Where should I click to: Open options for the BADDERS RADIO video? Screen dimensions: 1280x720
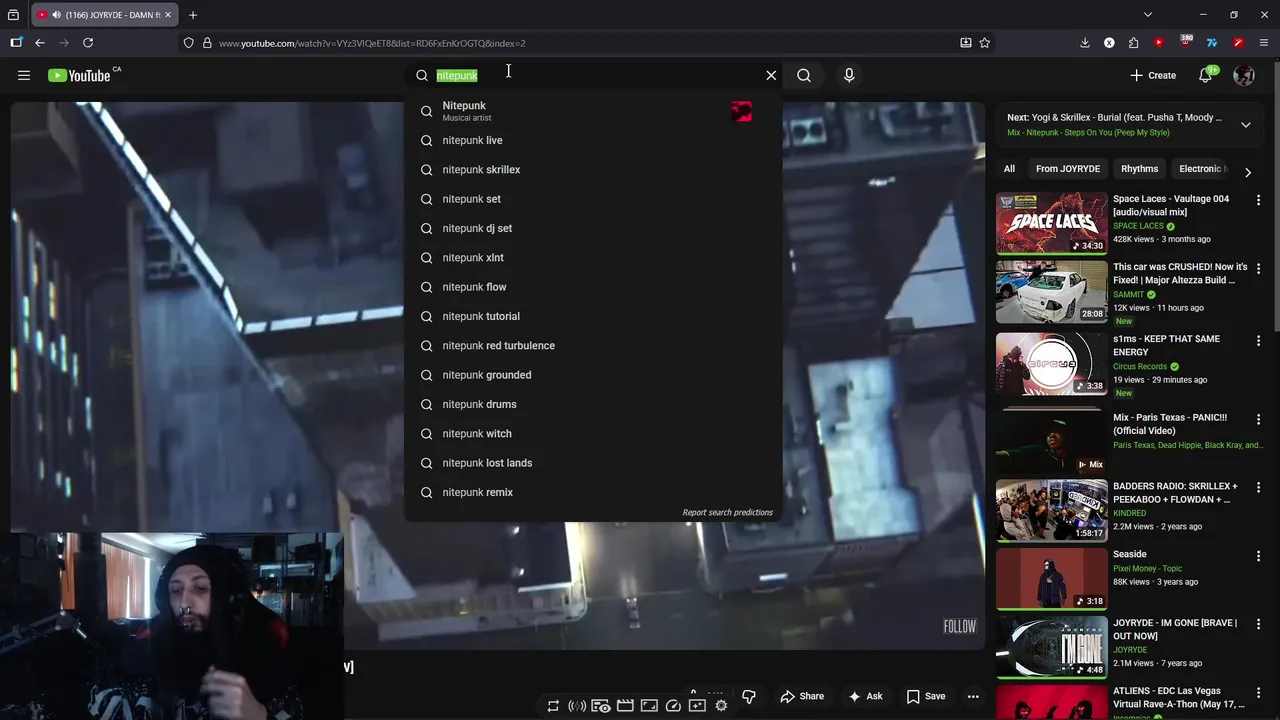(x=1258, y=488)
